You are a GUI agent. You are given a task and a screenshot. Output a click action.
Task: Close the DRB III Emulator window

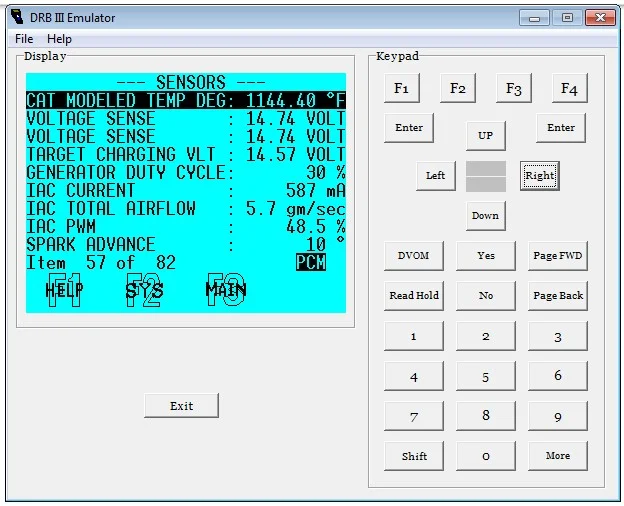pyautogui.click(x=601, y=18)
